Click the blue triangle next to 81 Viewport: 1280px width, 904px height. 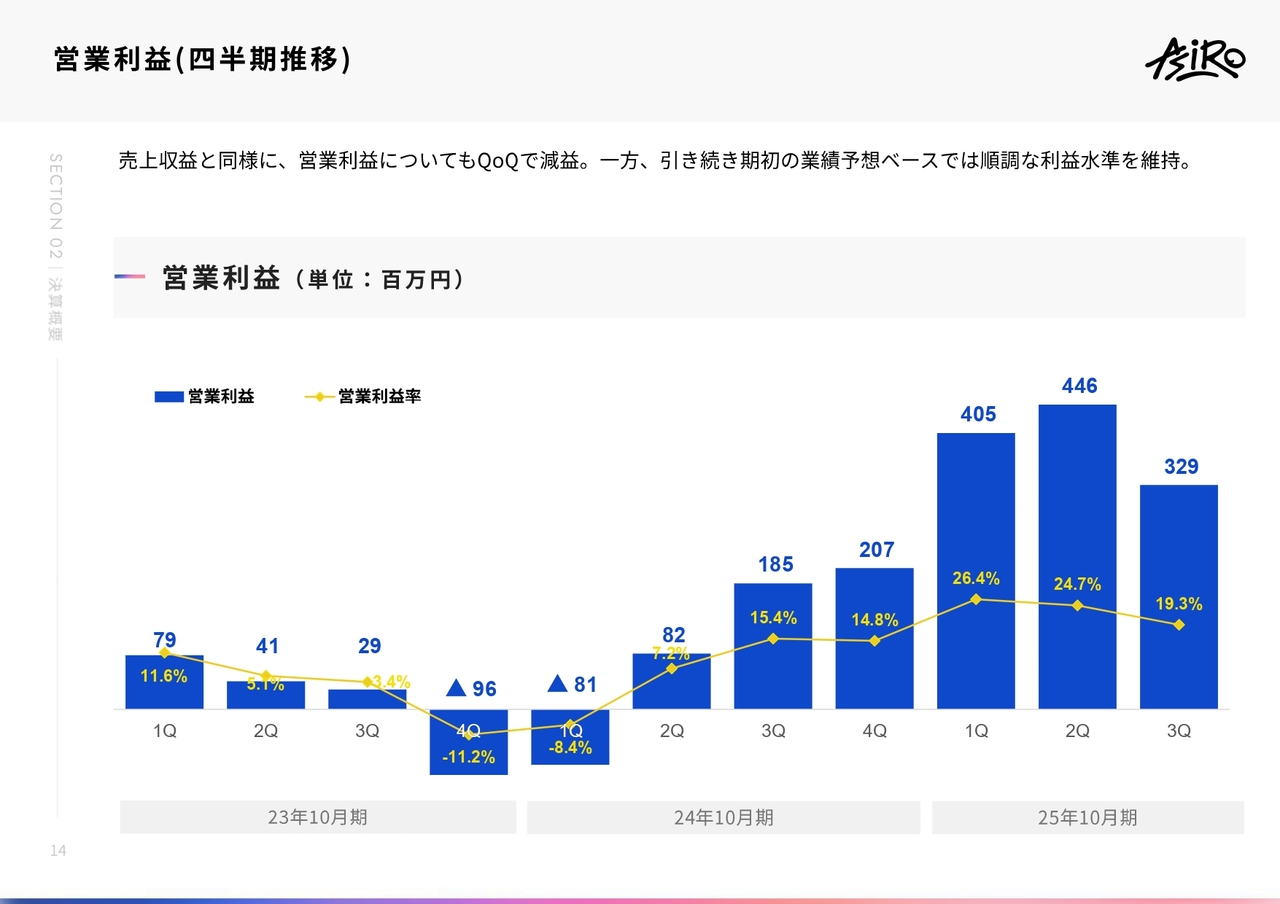(x=558, y=684)
